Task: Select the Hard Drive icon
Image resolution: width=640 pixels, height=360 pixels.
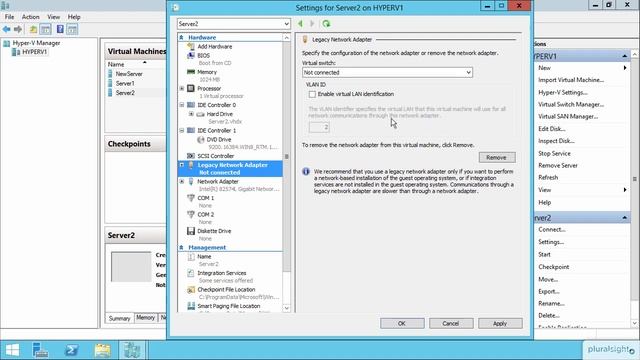Action: pos(200,114)
